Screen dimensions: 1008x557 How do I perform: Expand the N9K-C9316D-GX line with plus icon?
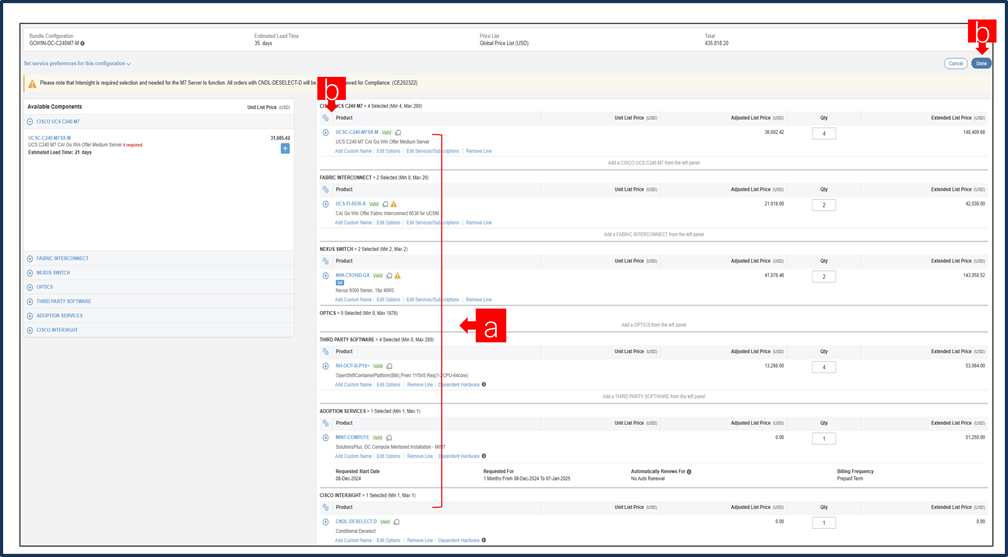[325, 275]
